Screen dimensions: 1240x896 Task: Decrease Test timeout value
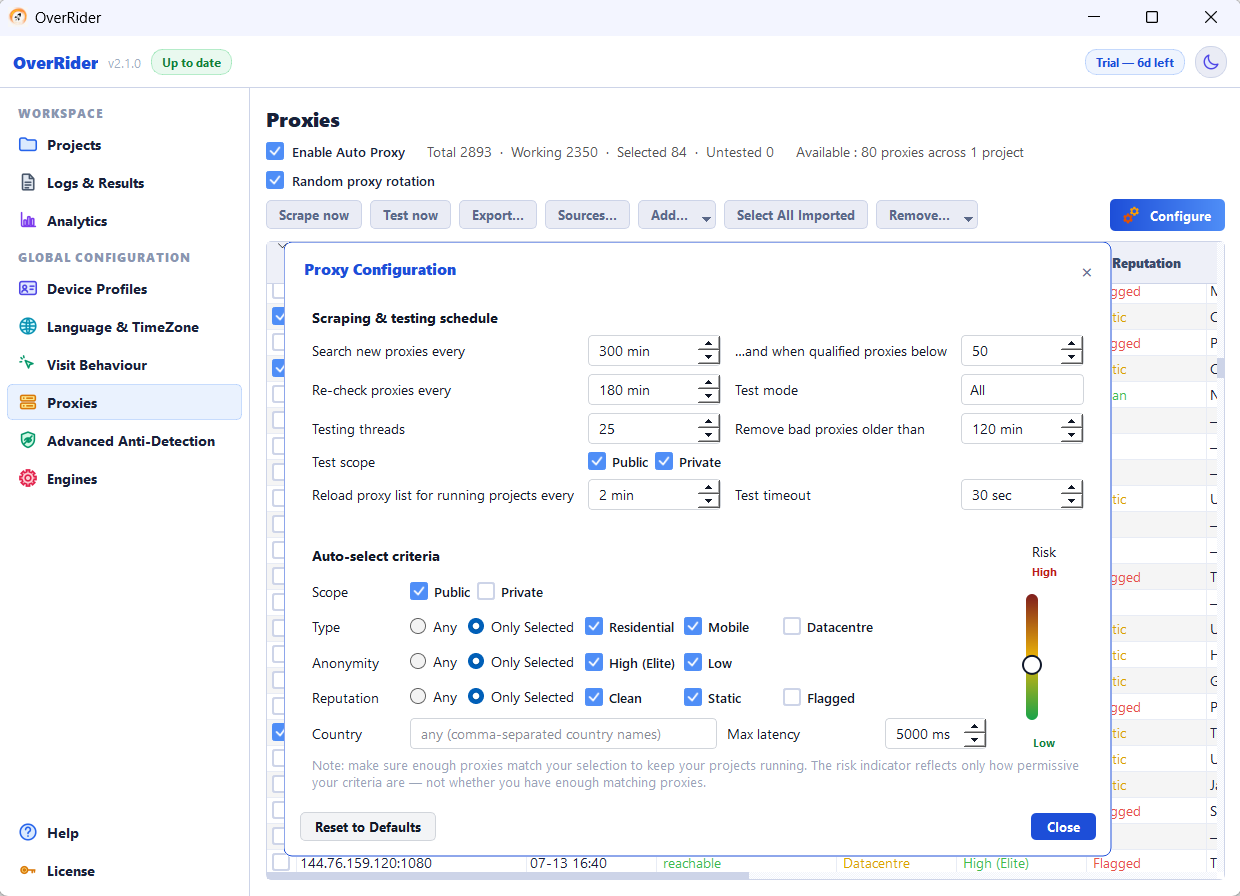coord(1072,502)
